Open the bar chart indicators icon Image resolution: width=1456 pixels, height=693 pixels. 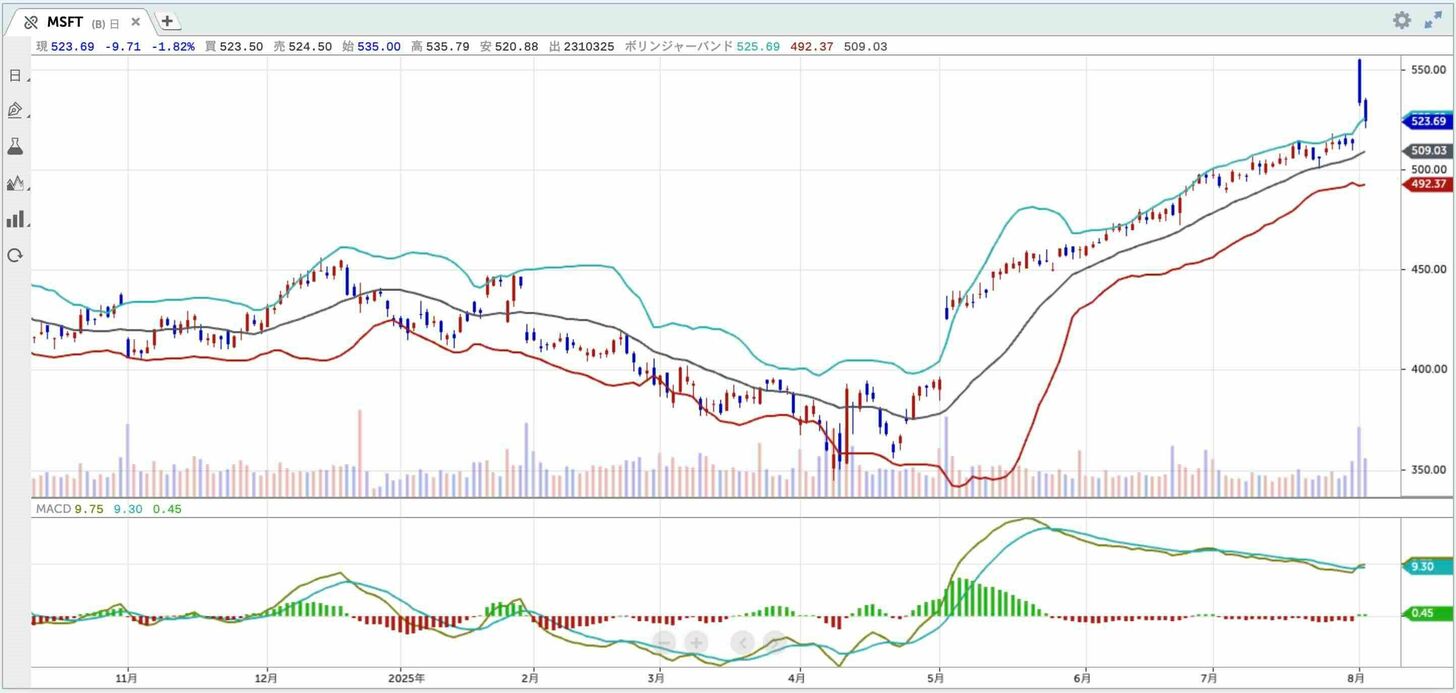click(x=15, y=219)
